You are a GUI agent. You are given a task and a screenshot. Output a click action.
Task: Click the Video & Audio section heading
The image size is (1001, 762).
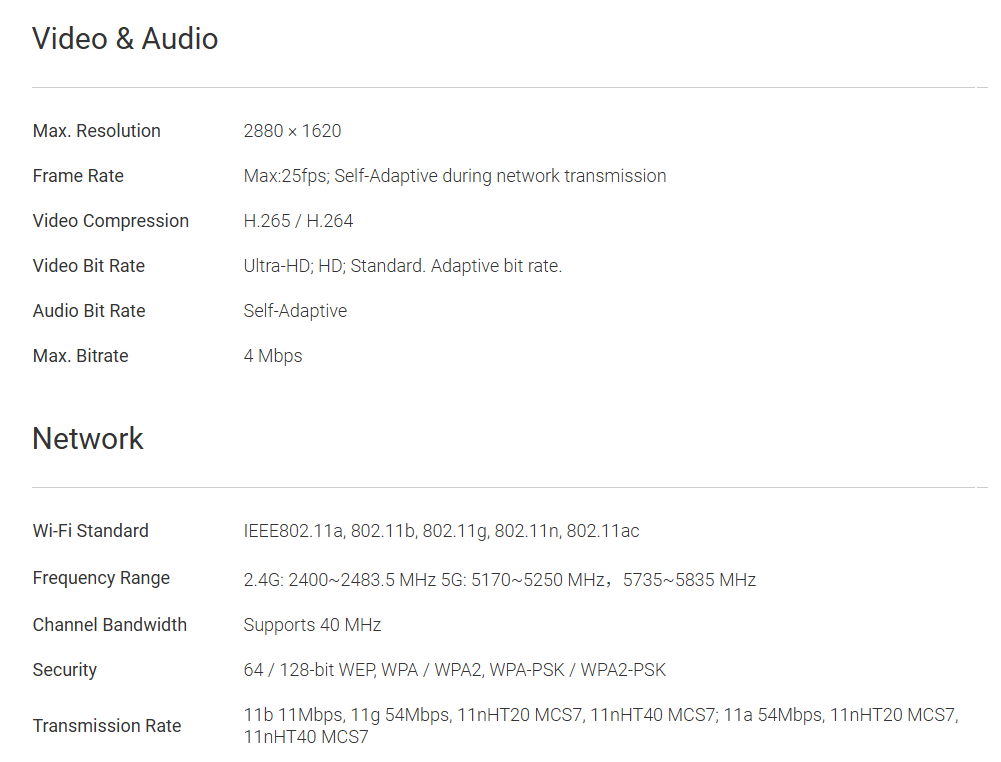125,39
